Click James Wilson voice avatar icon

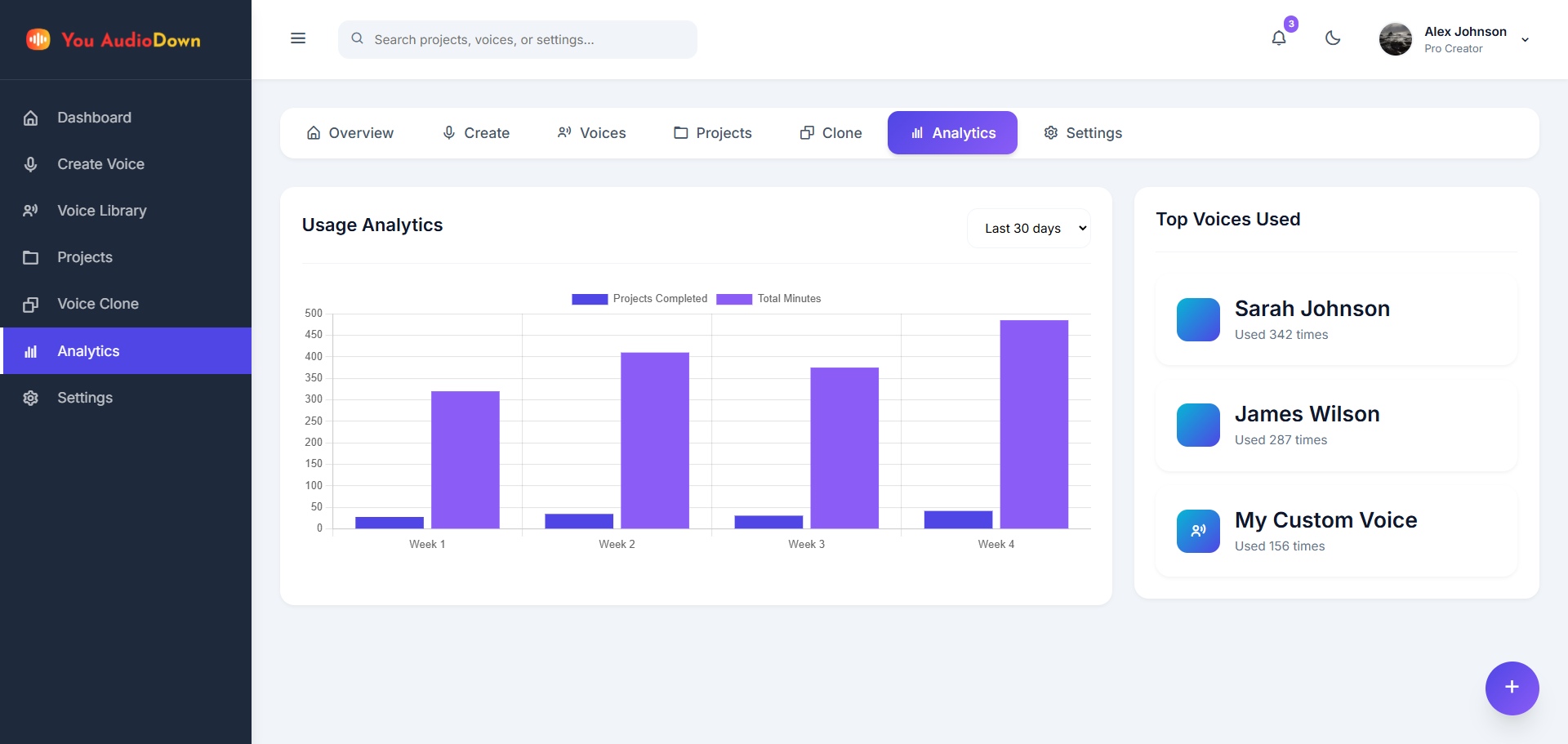coord(1198,425)
